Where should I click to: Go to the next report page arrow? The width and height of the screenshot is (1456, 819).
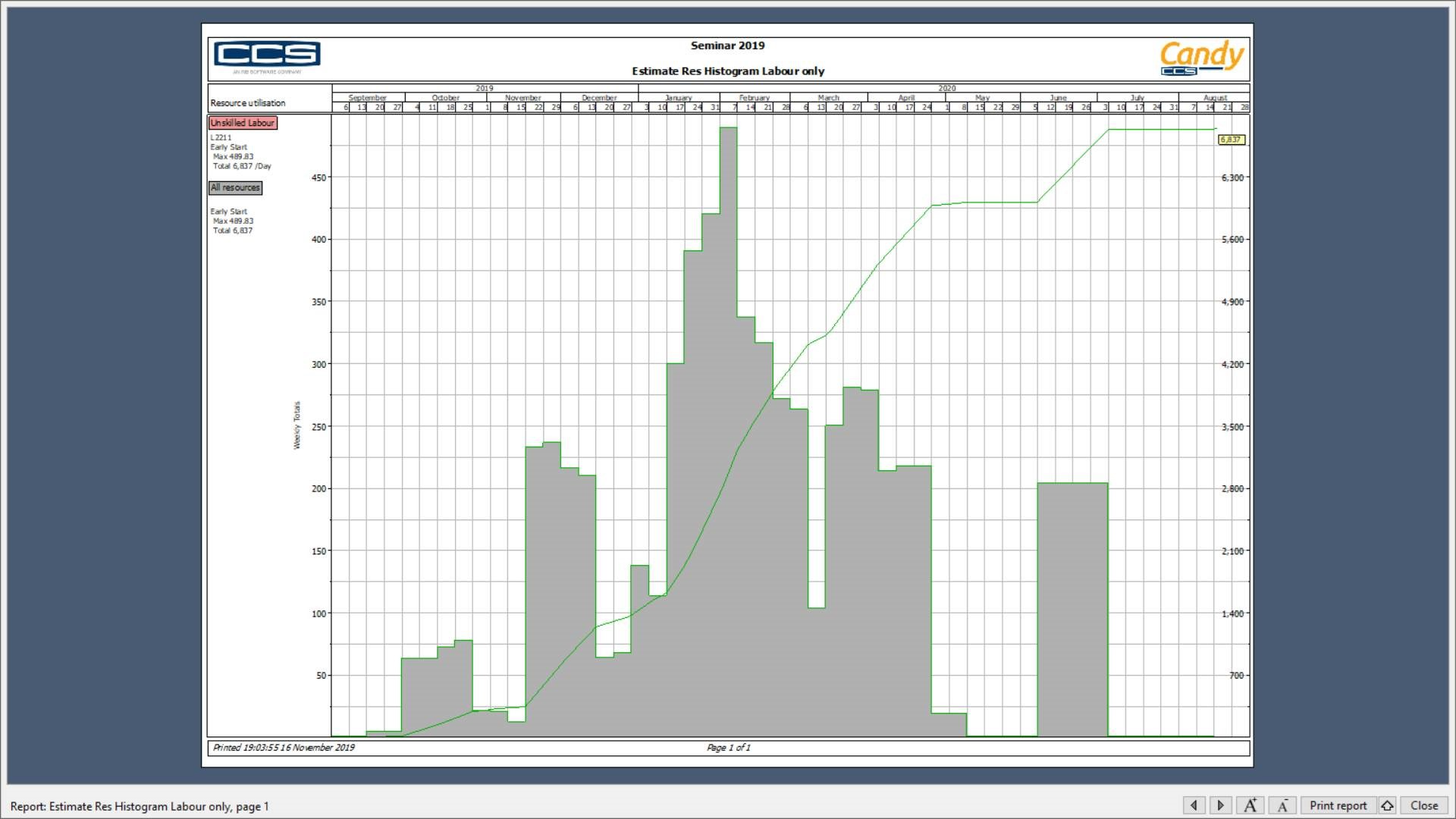pyautogui.click(x=1220, y=805)
